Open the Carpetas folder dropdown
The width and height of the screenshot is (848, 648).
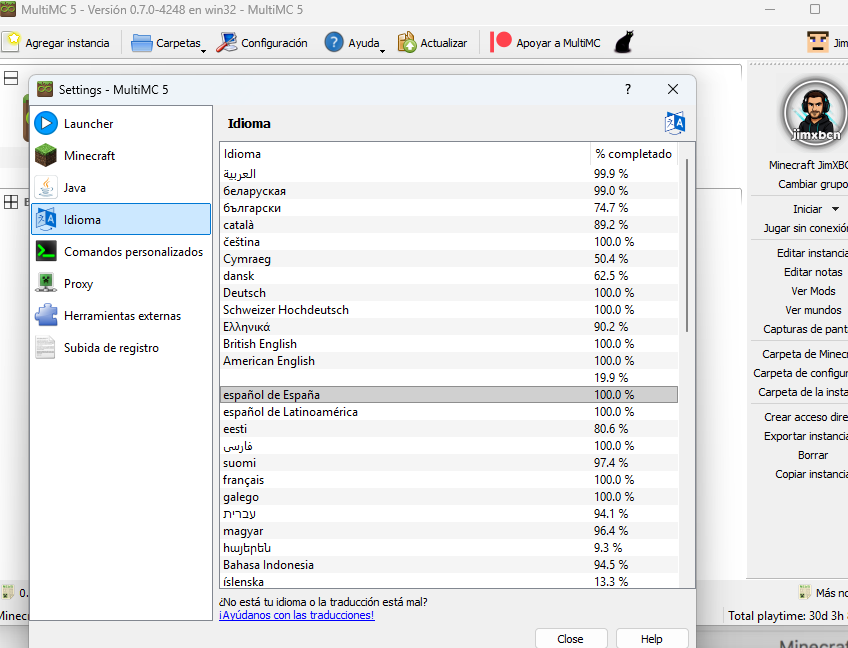[168, 43]
